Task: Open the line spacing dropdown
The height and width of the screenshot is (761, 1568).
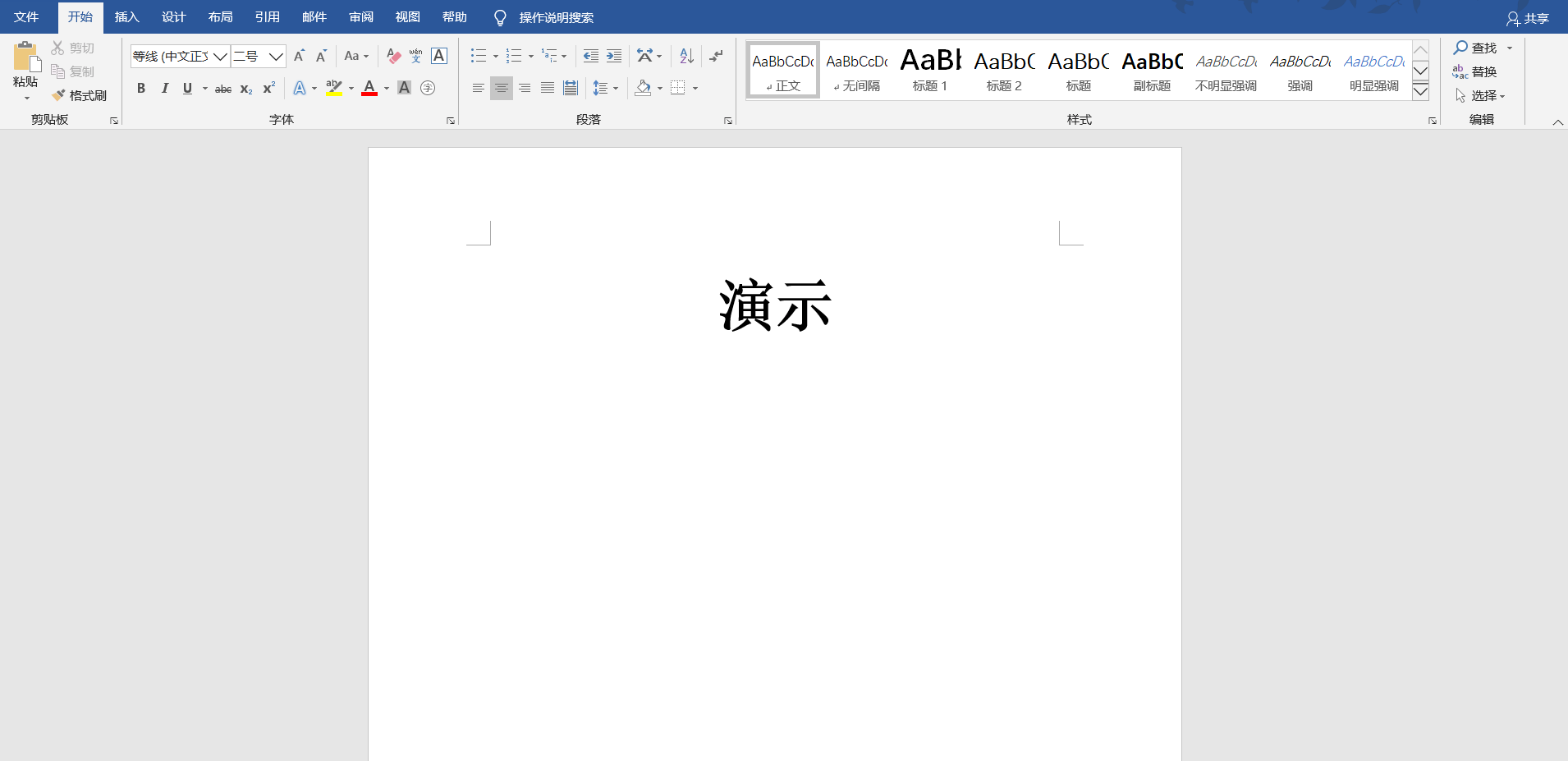Action: coord(605,88)
